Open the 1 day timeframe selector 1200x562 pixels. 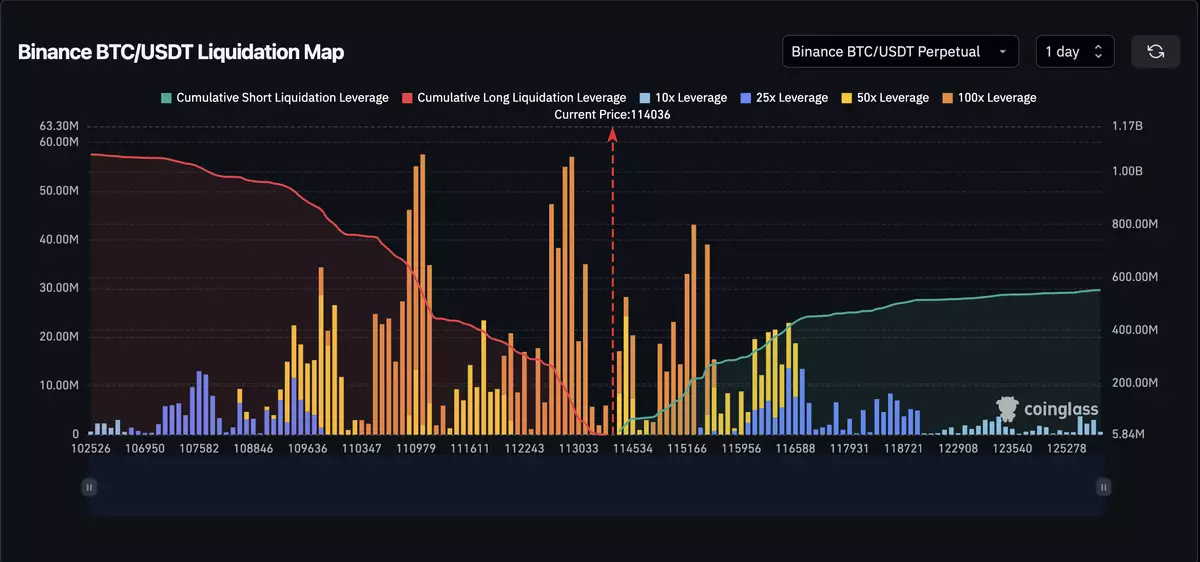coord(1075,51)
